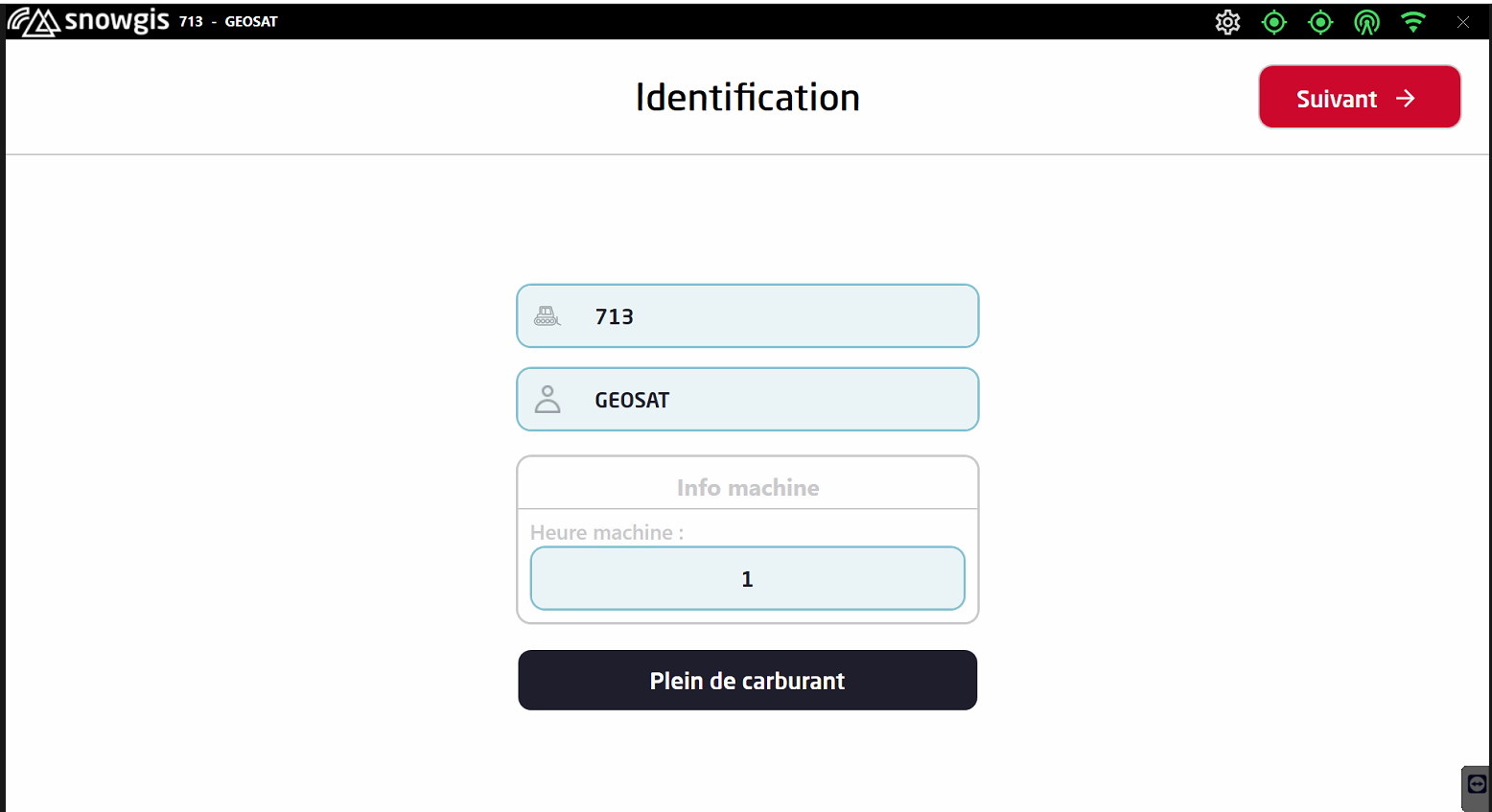Open the TeamViewer side panel icon
This screenshot has width=1492, height=812.
coord(1477,785)
